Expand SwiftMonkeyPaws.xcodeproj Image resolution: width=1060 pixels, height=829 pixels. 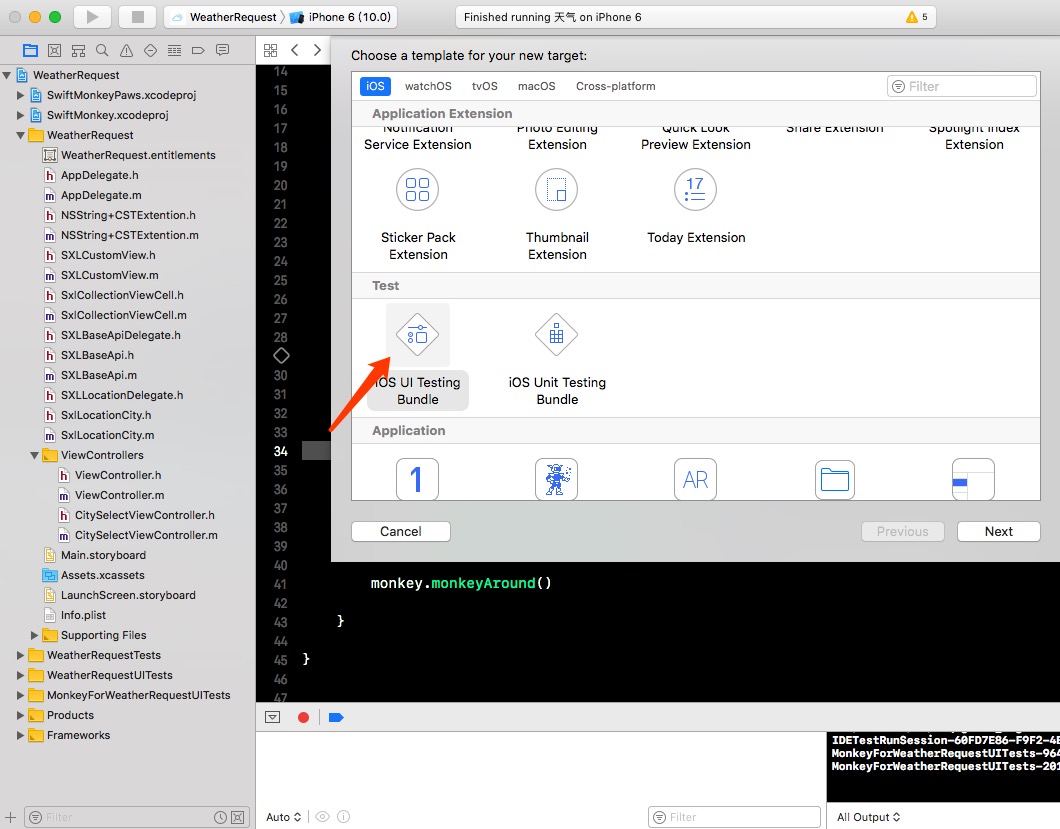(20, 95)
